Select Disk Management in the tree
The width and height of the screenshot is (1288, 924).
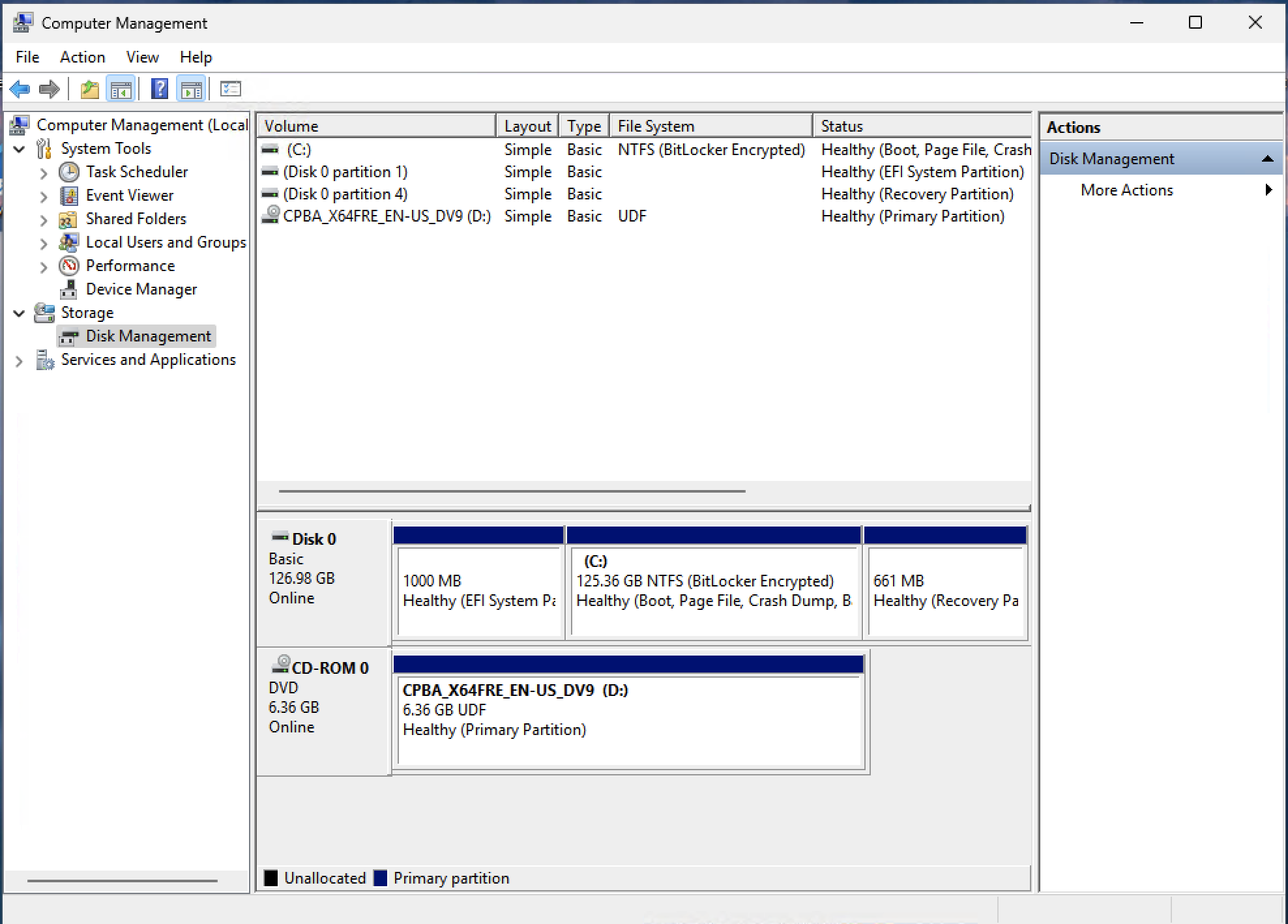pos(136,336)
